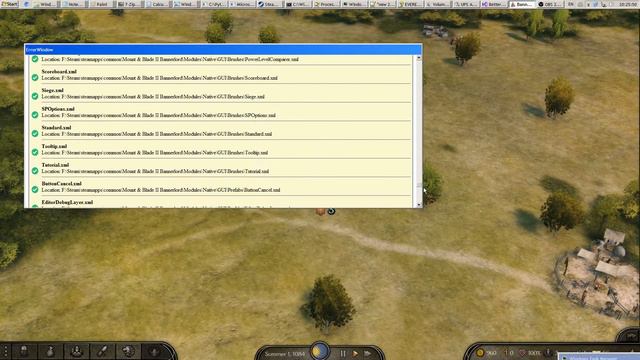Fast-forward campaign time

(368, 353)
